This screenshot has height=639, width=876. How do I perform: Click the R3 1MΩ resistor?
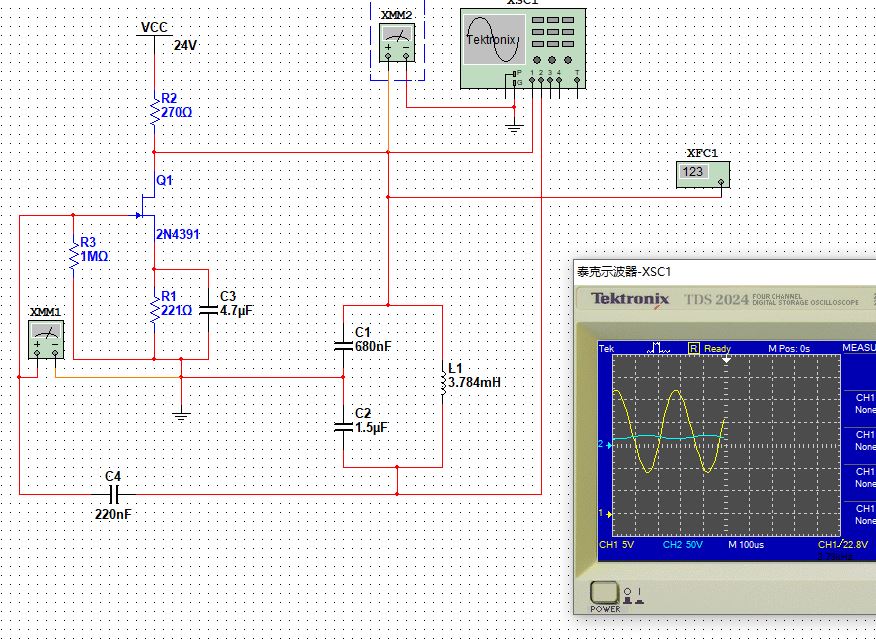click(73, 257)
